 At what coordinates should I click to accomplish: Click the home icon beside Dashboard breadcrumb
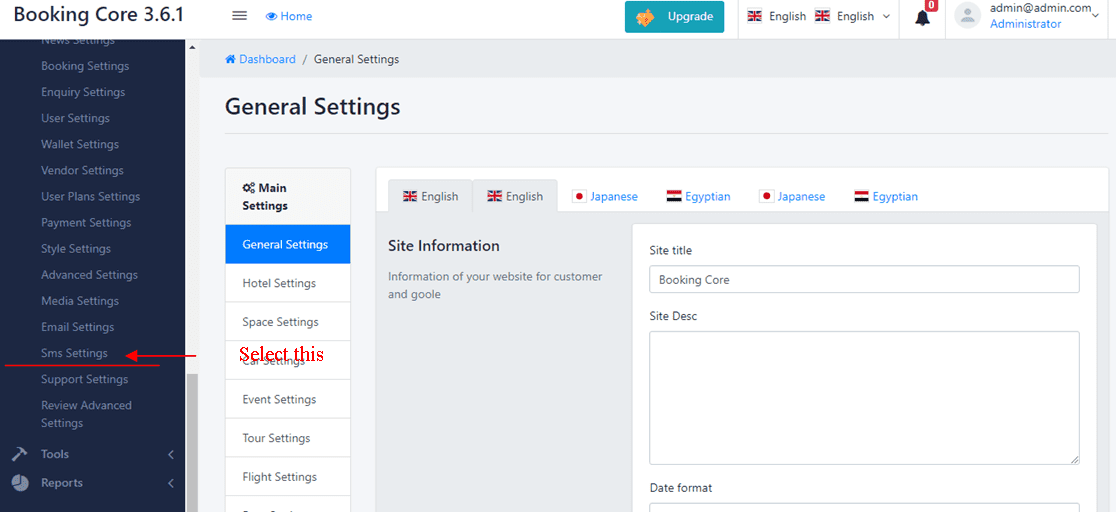coord(230,60)
